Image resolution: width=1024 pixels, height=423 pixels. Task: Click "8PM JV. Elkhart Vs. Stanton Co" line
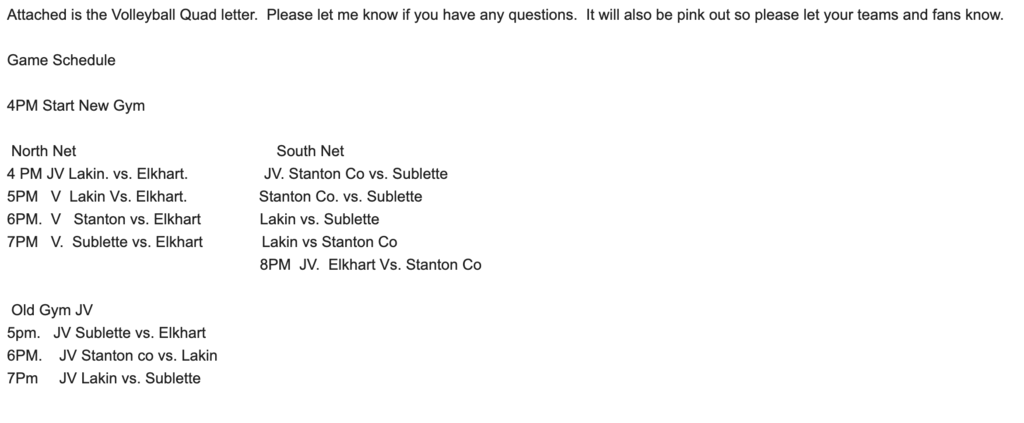(370, 265)
